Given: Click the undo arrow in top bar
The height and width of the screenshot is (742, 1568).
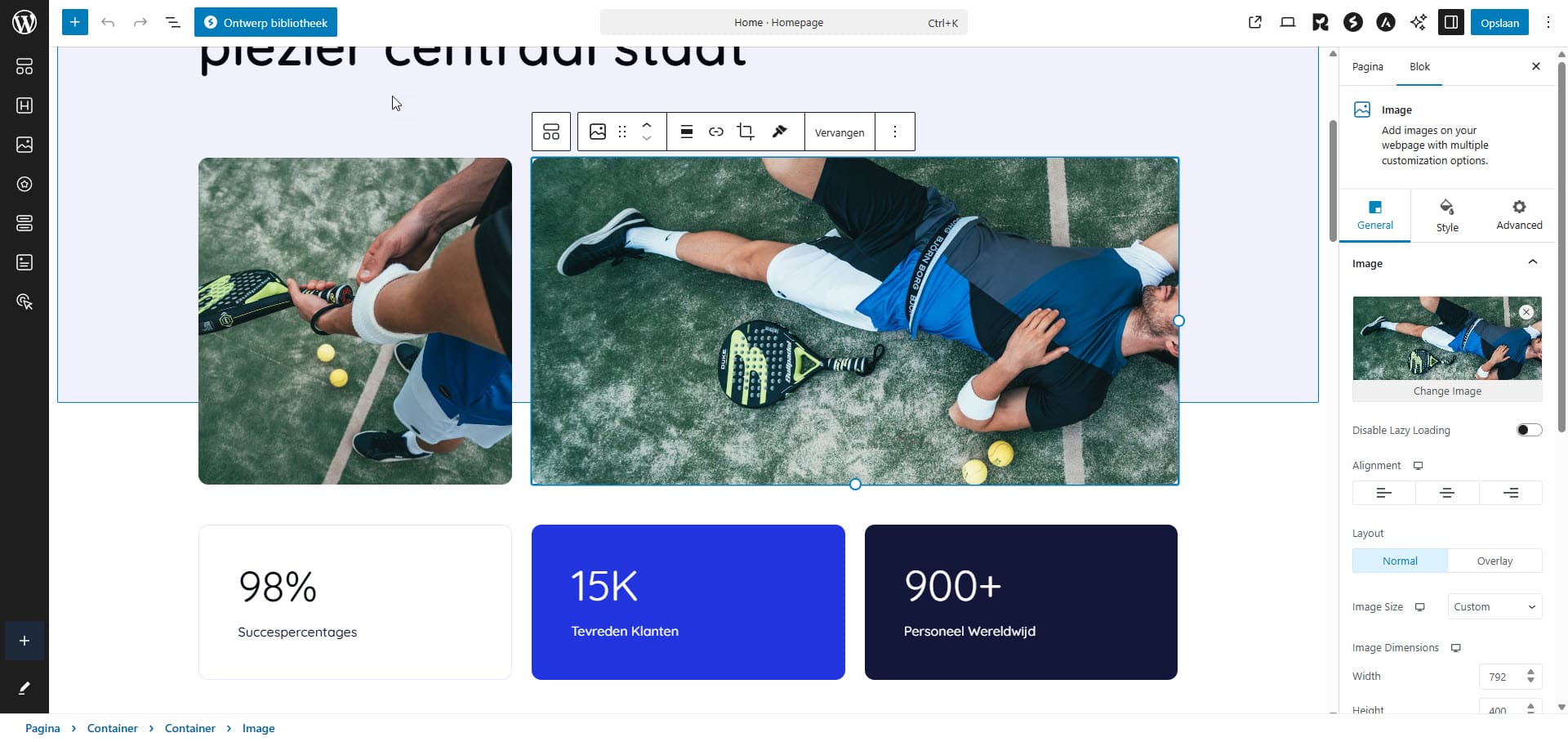Looking at the screenshot, I should click(x=108, y=22).
